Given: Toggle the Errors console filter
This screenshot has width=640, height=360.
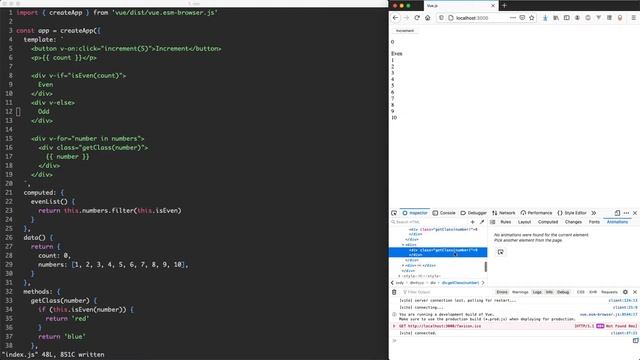Looking at the screenshot, I should (x=502, y=292).
